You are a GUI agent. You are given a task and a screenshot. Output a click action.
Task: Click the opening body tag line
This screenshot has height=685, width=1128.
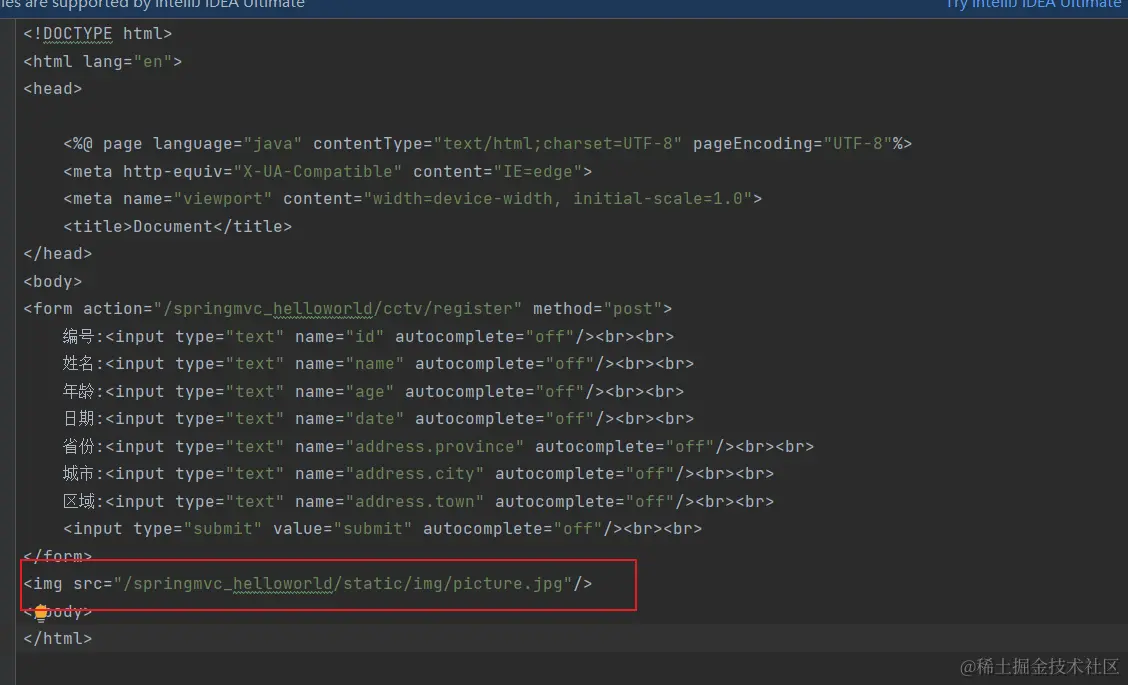coord(53,282)
